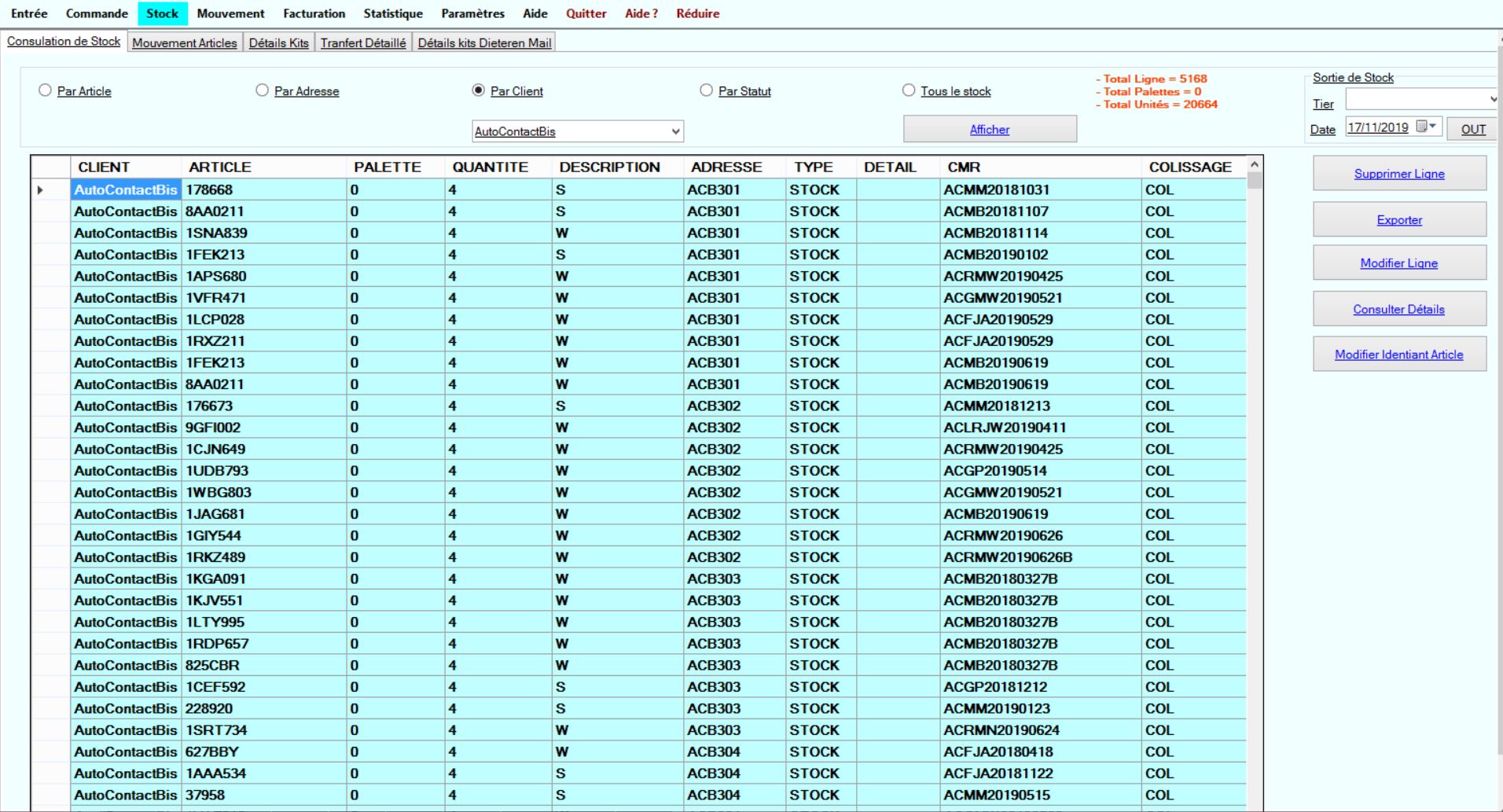Sort by the ARTICLE column header

[264, 167]
